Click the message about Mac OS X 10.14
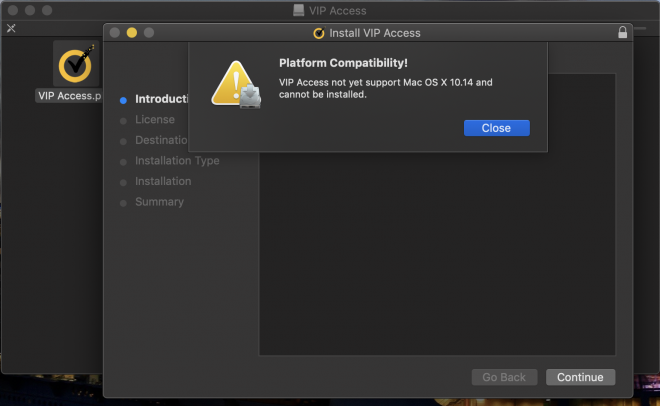This screenshot has width=660, height=406. pos(386,88)
